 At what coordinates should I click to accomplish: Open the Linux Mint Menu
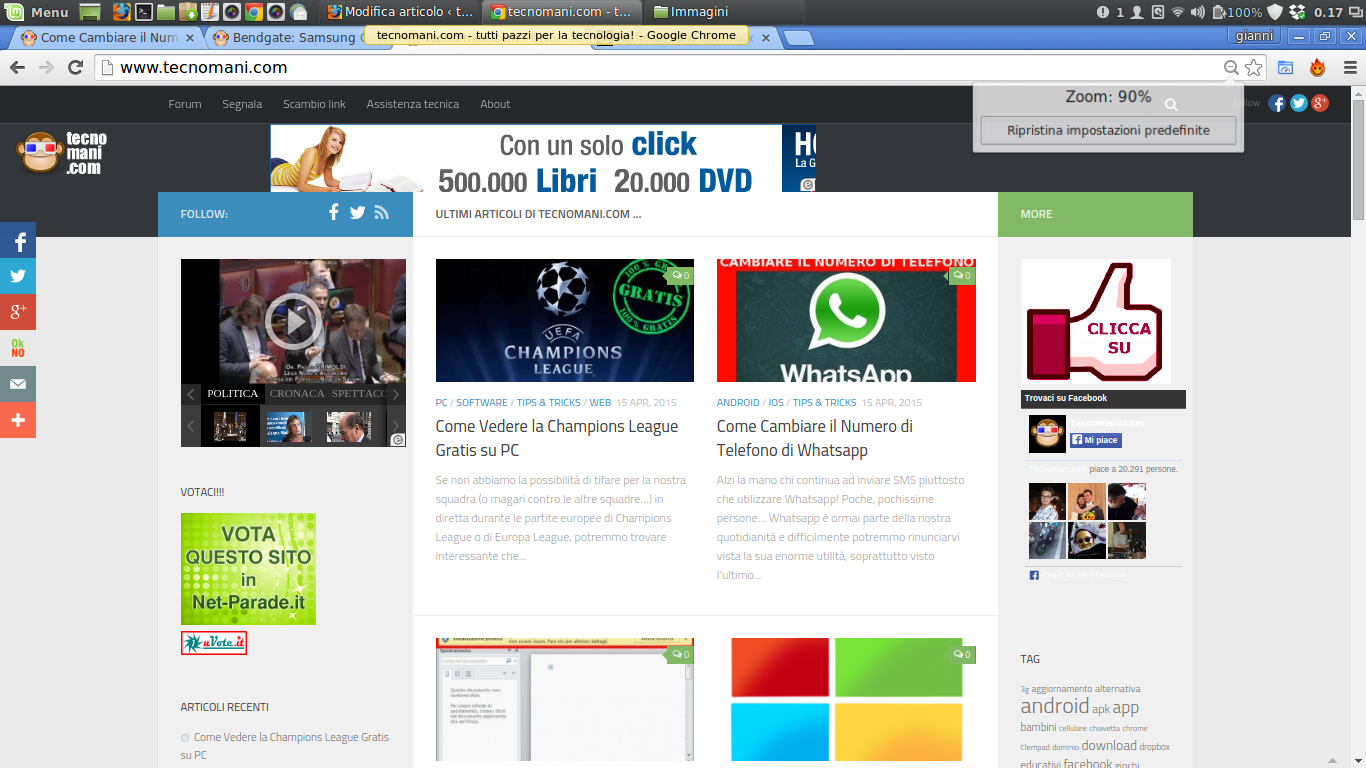(x=37, y=12)
